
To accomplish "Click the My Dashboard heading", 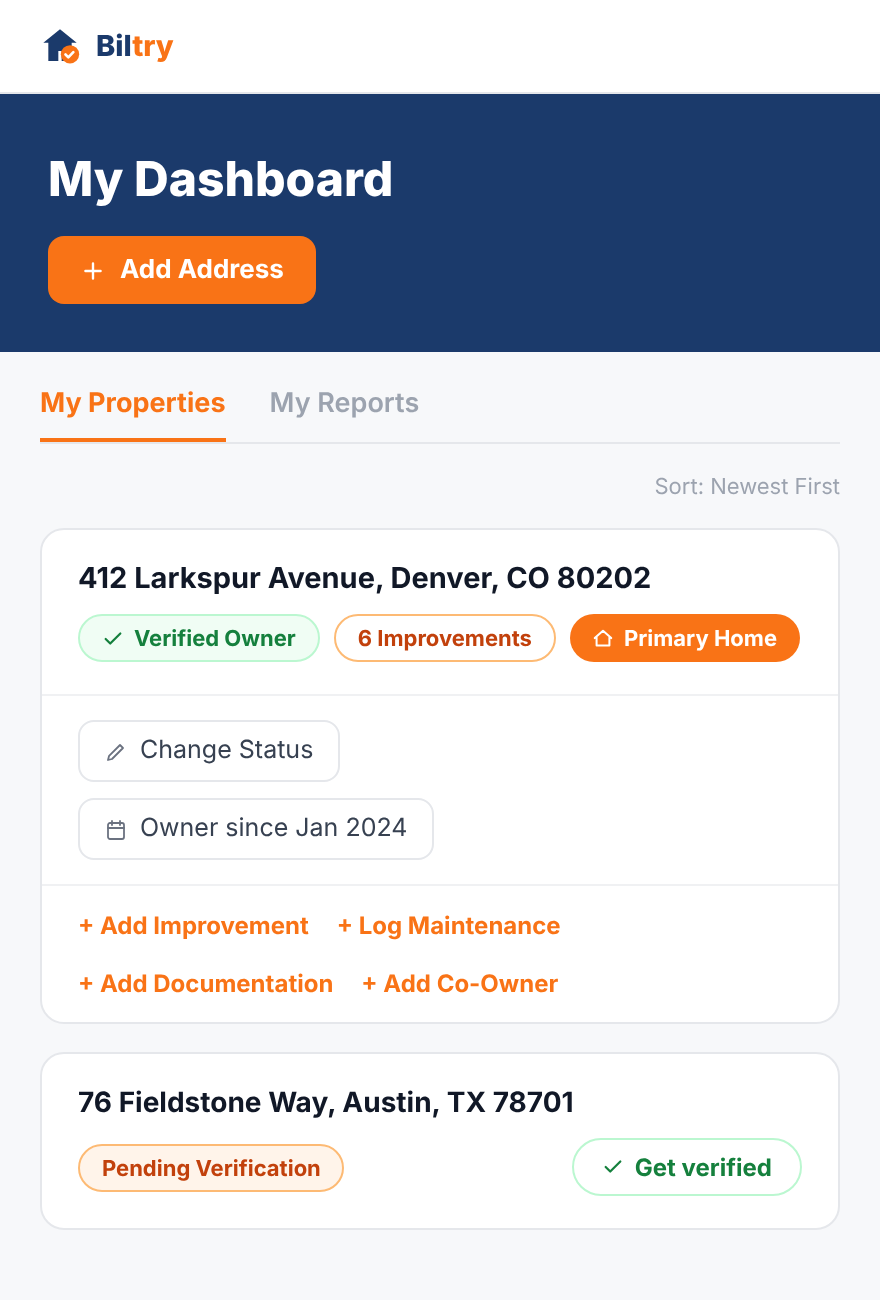I will (220, 180).
